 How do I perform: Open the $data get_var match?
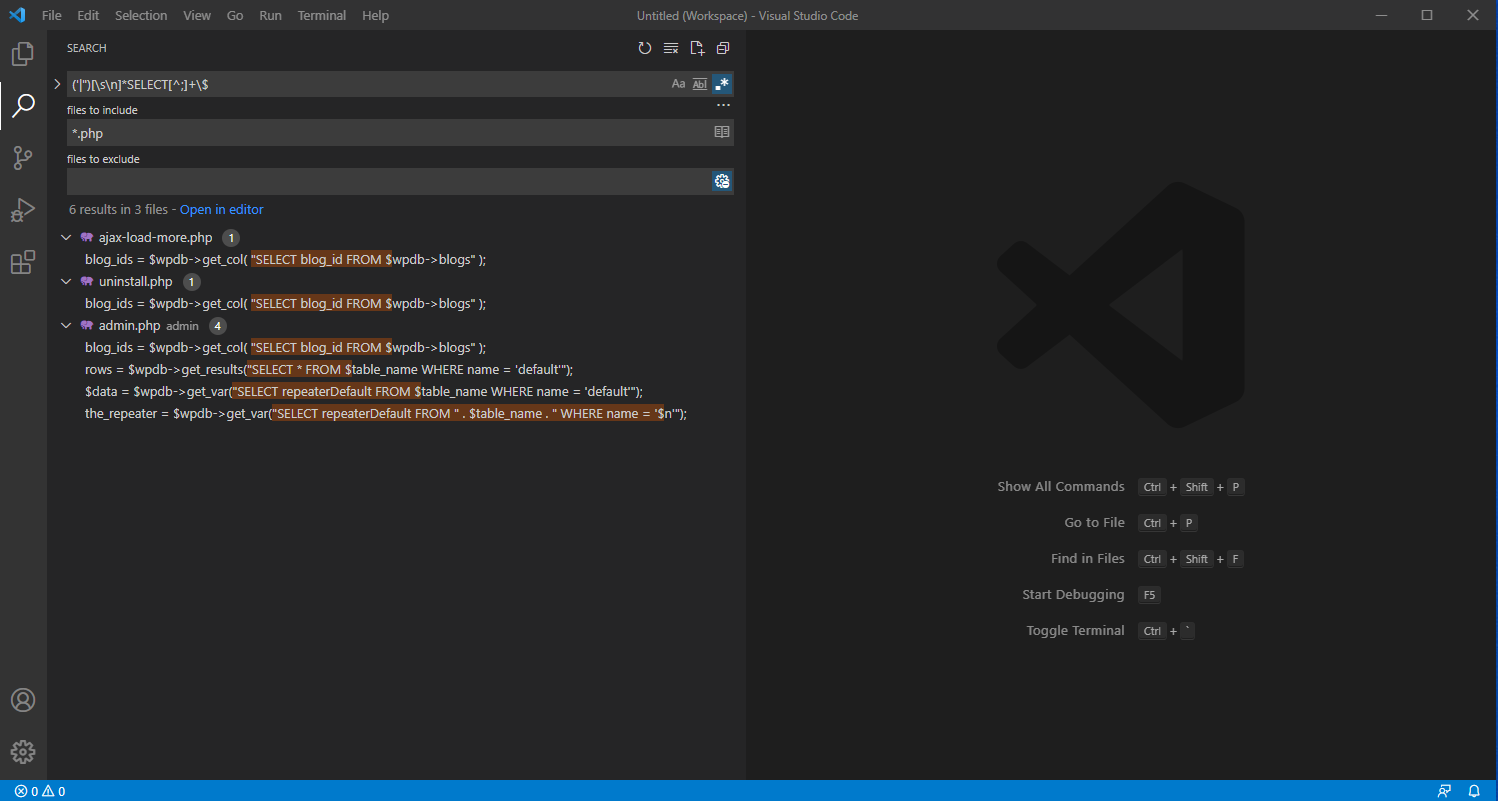tap(364, 392)
